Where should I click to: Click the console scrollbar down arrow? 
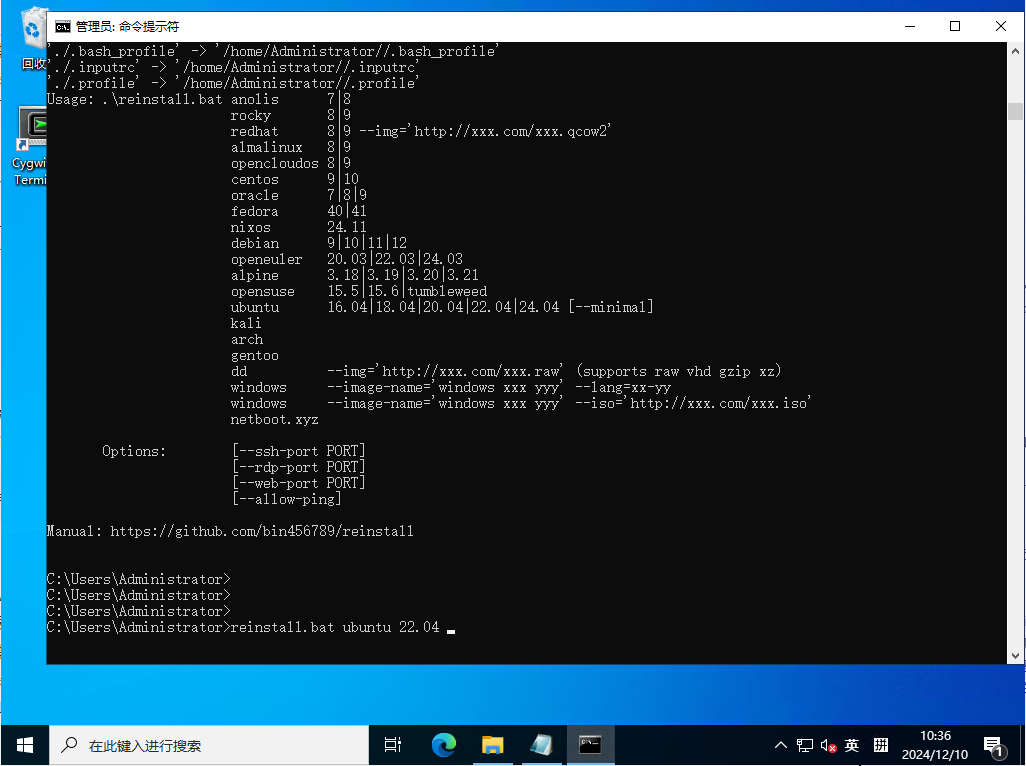(1016, 655)
